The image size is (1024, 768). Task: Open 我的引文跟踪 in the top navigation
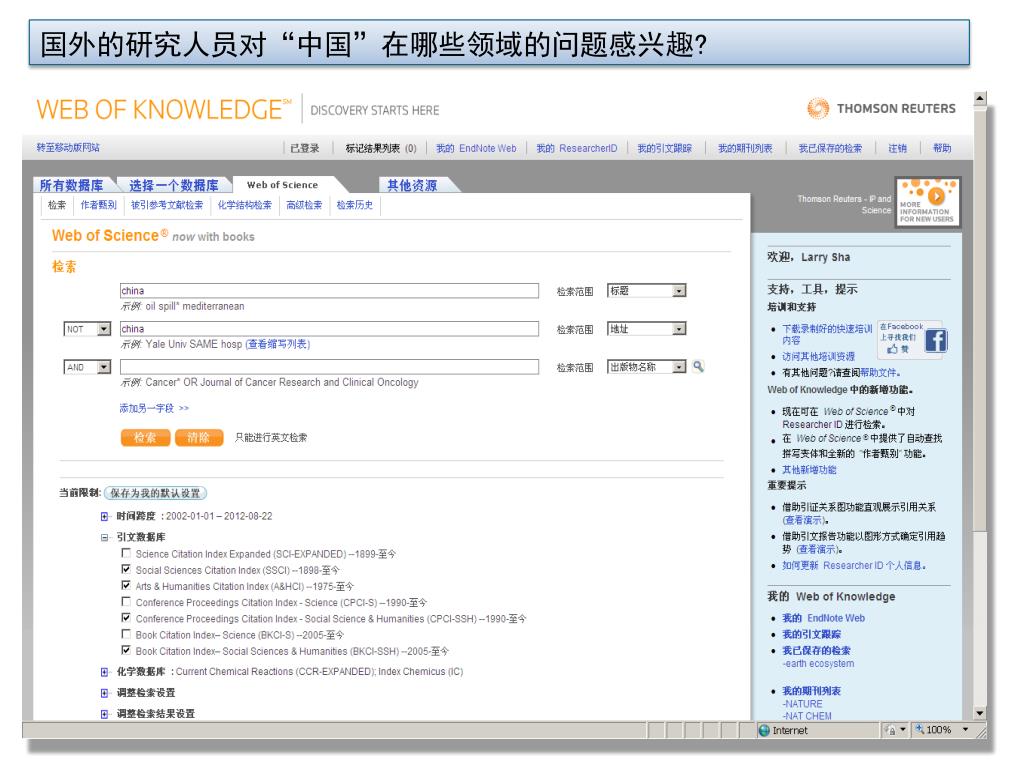[x=665, y=148]
